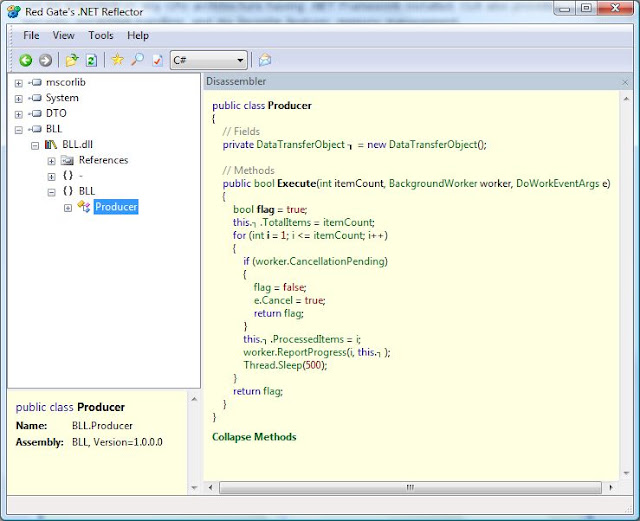The width and height of the screenshot is (640, 521).
Task: Click '// Methods' comment line
Action: pyautogui.click(x=248, y=170)
